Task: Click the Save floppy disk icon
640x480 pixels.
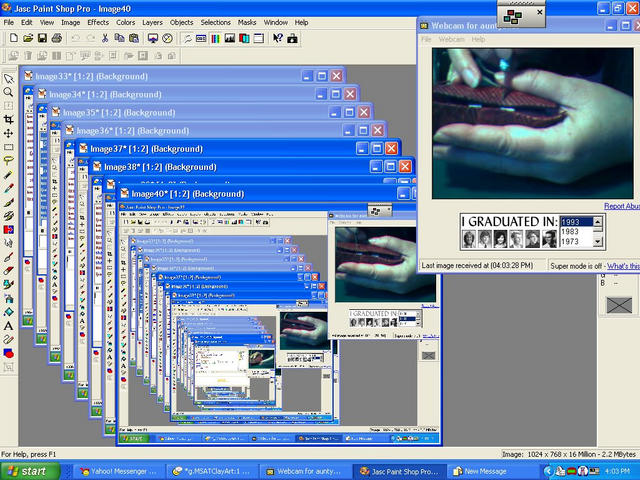Action: [42, 38]
